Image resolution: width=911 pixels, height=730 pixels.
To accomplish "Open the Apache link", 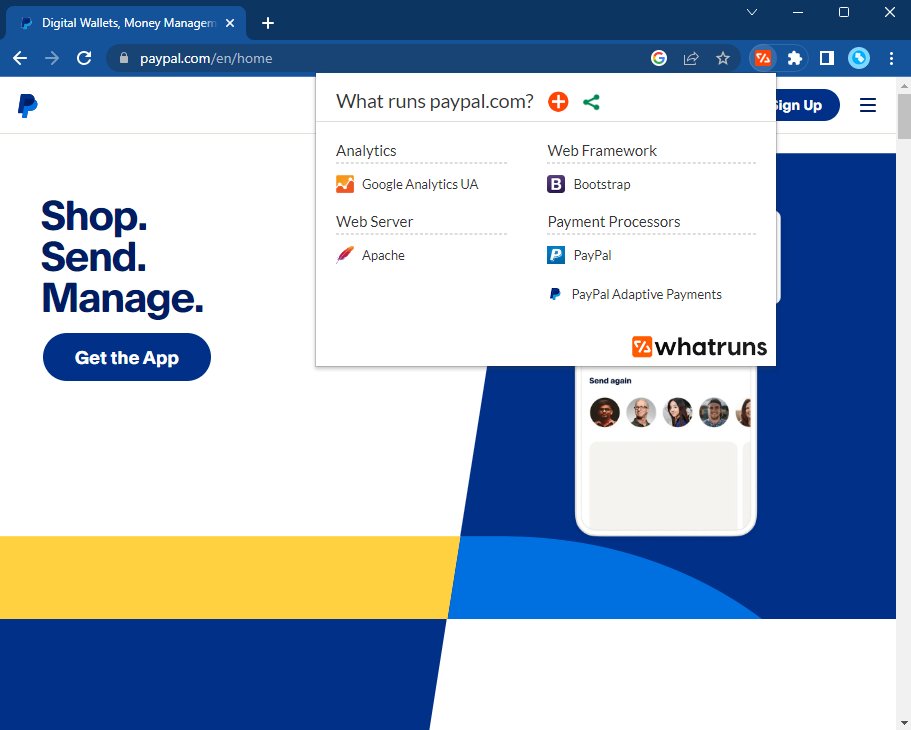I will [383, 255].
